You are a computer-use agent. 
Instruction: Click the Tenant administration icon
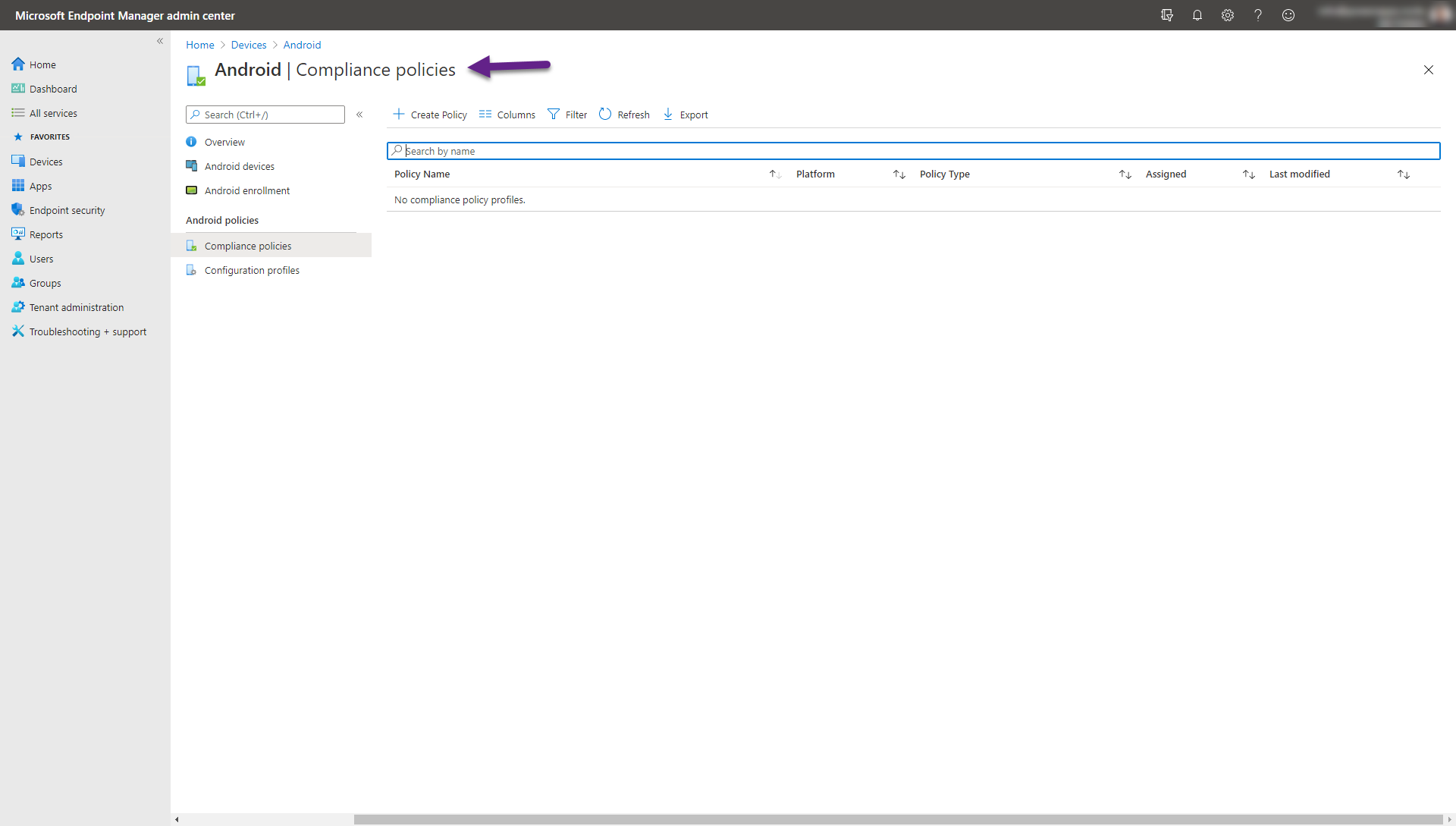click(x=18, y=307)
